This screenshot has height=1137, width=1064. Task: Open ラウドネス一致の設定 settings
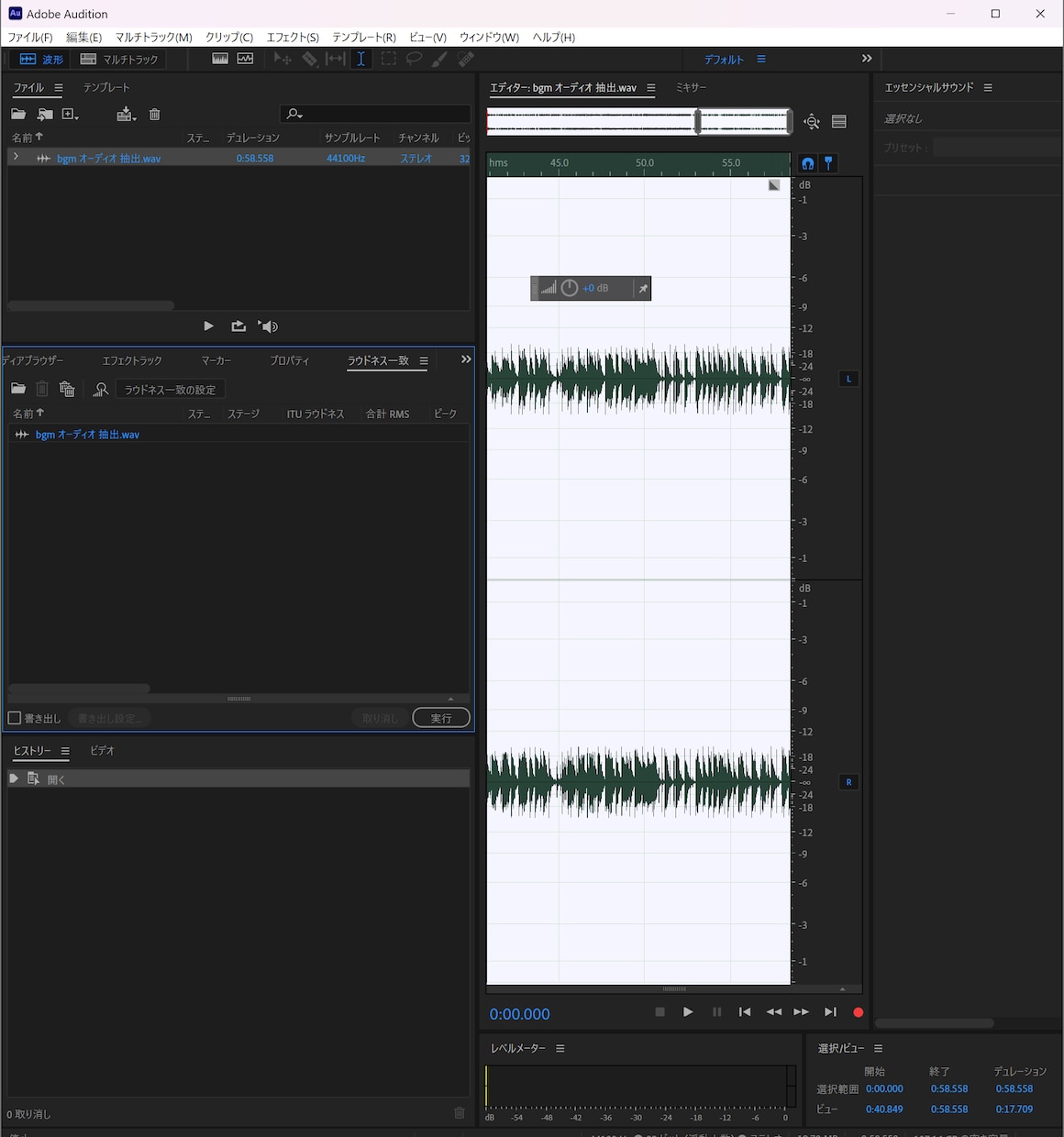[171, 390]
